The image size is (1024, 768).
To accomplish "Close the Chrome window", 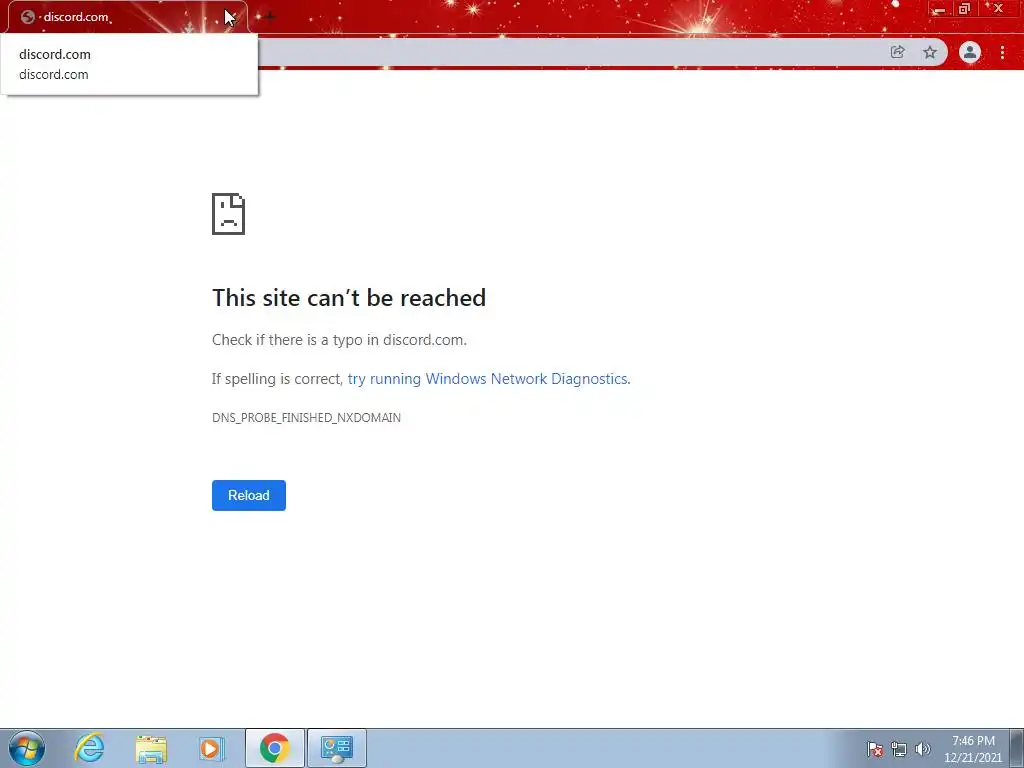I will [998, 9].
